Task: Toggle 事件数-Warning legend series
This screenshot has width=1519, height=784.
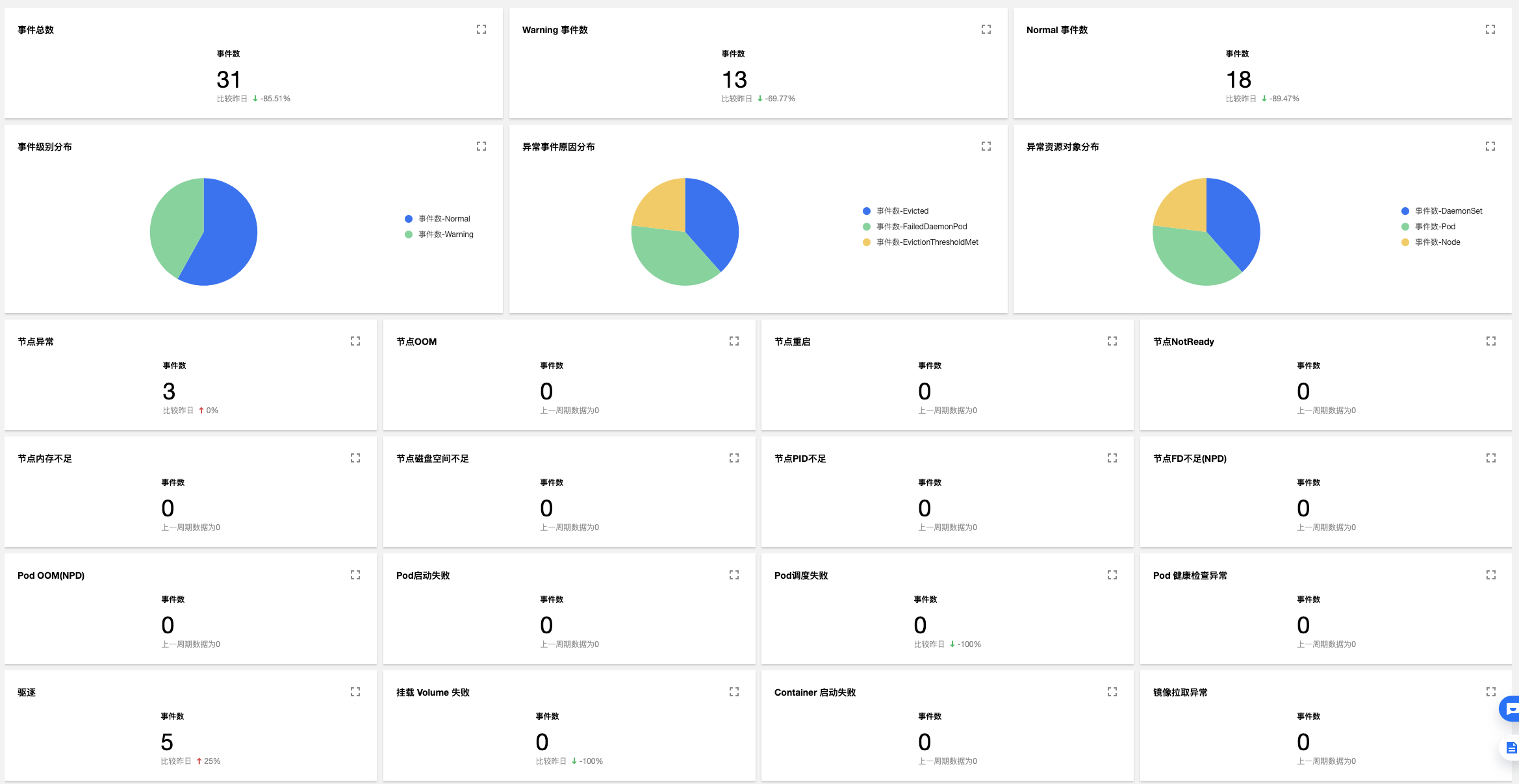Action: [439, 234]
